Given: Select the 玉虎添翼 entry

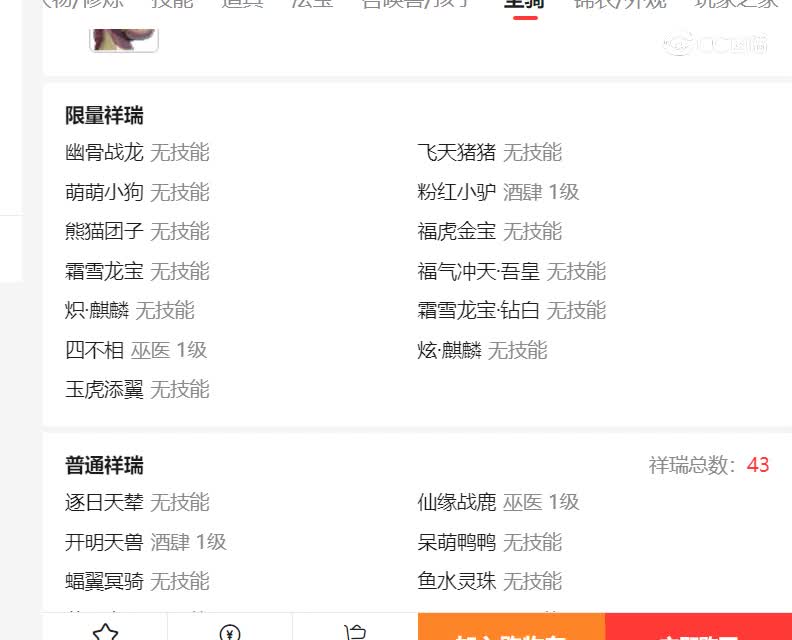Looking at the screenshot, I should tap(104, 389).
